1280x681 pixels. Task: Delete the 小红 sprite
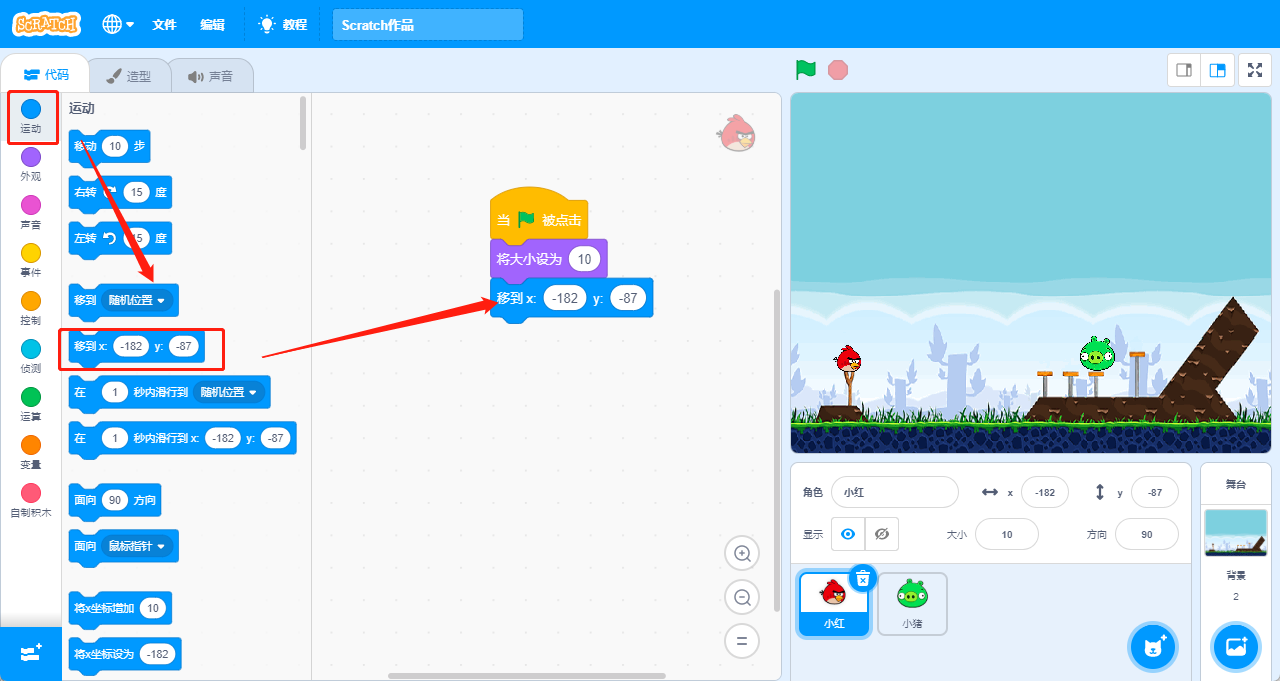[x=863, y=578]
